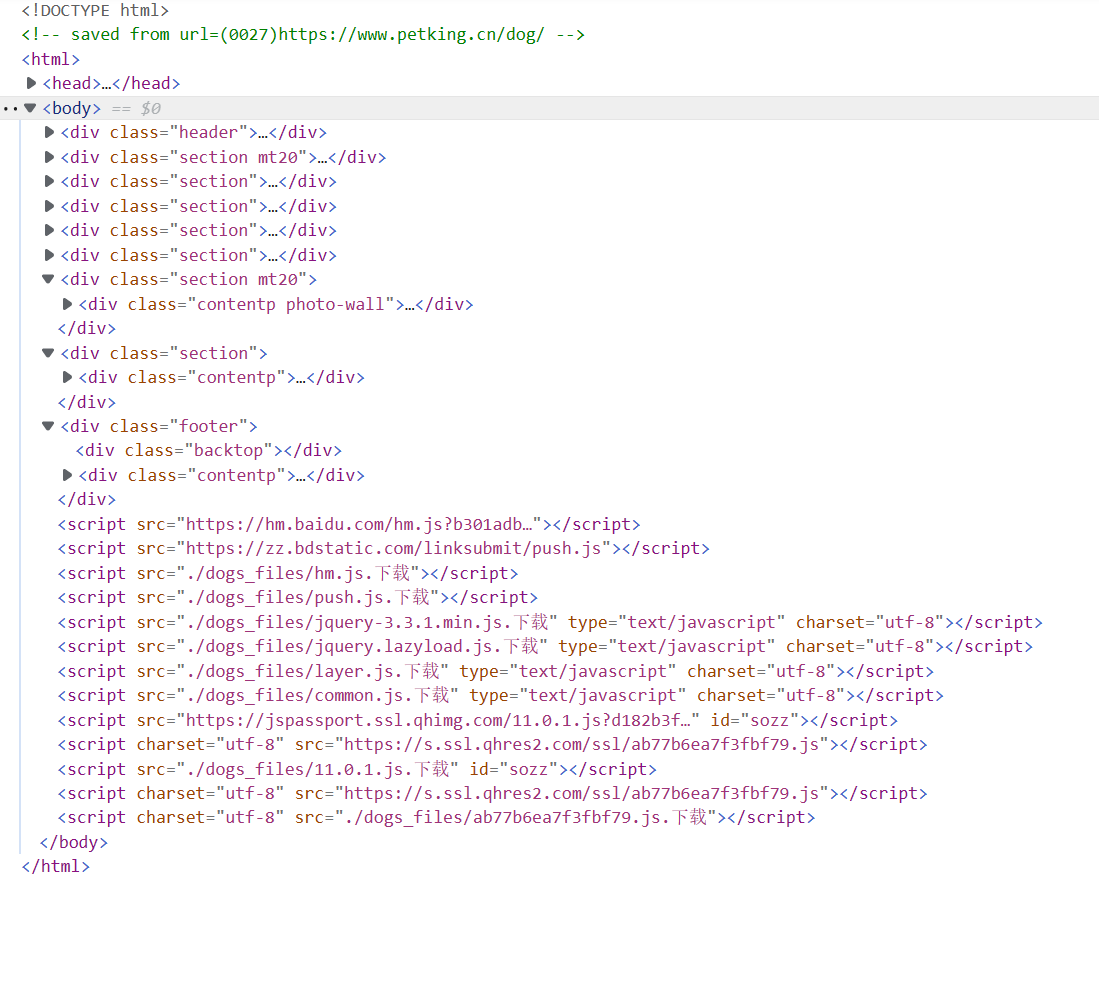The height and width of the screenshot is (993, 1099).
Task: Open the jspassport.ssl.qhimg.com 11.0.1.js link
Action: (438, 720)
